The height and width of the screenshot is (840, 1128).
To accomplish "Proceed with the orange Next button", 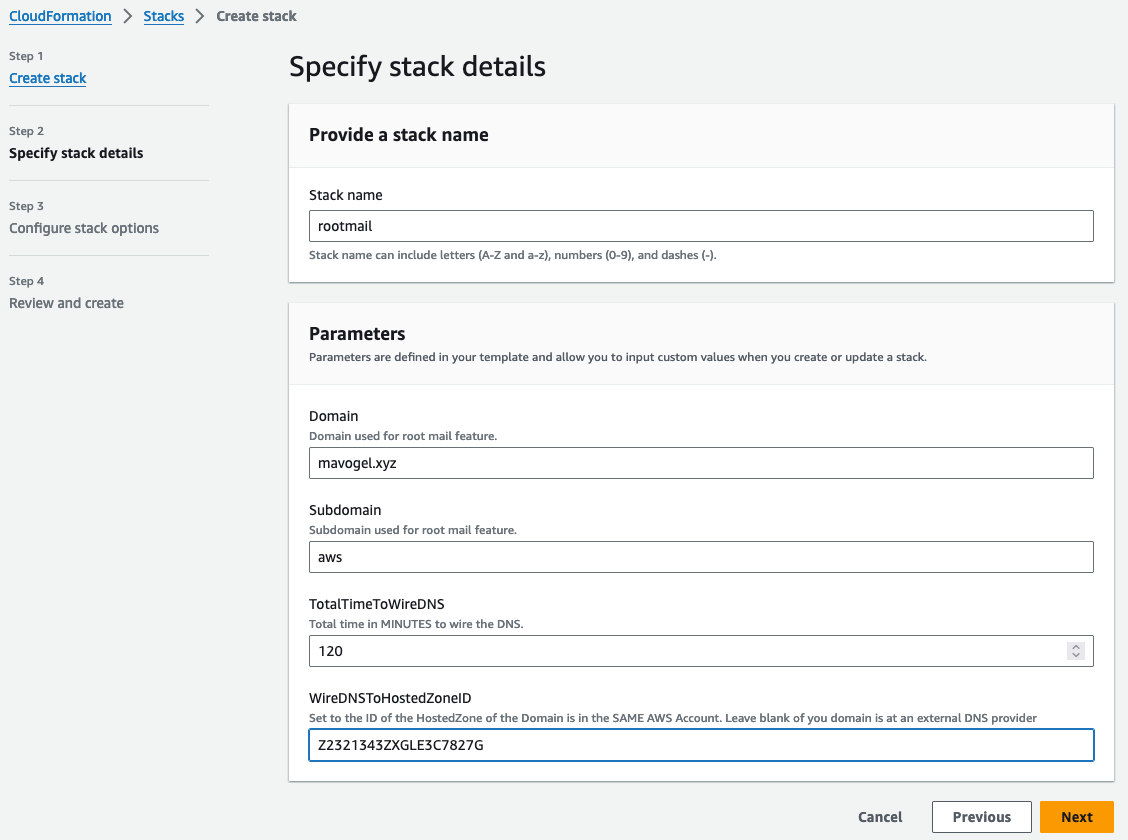I will [1076, 817].
